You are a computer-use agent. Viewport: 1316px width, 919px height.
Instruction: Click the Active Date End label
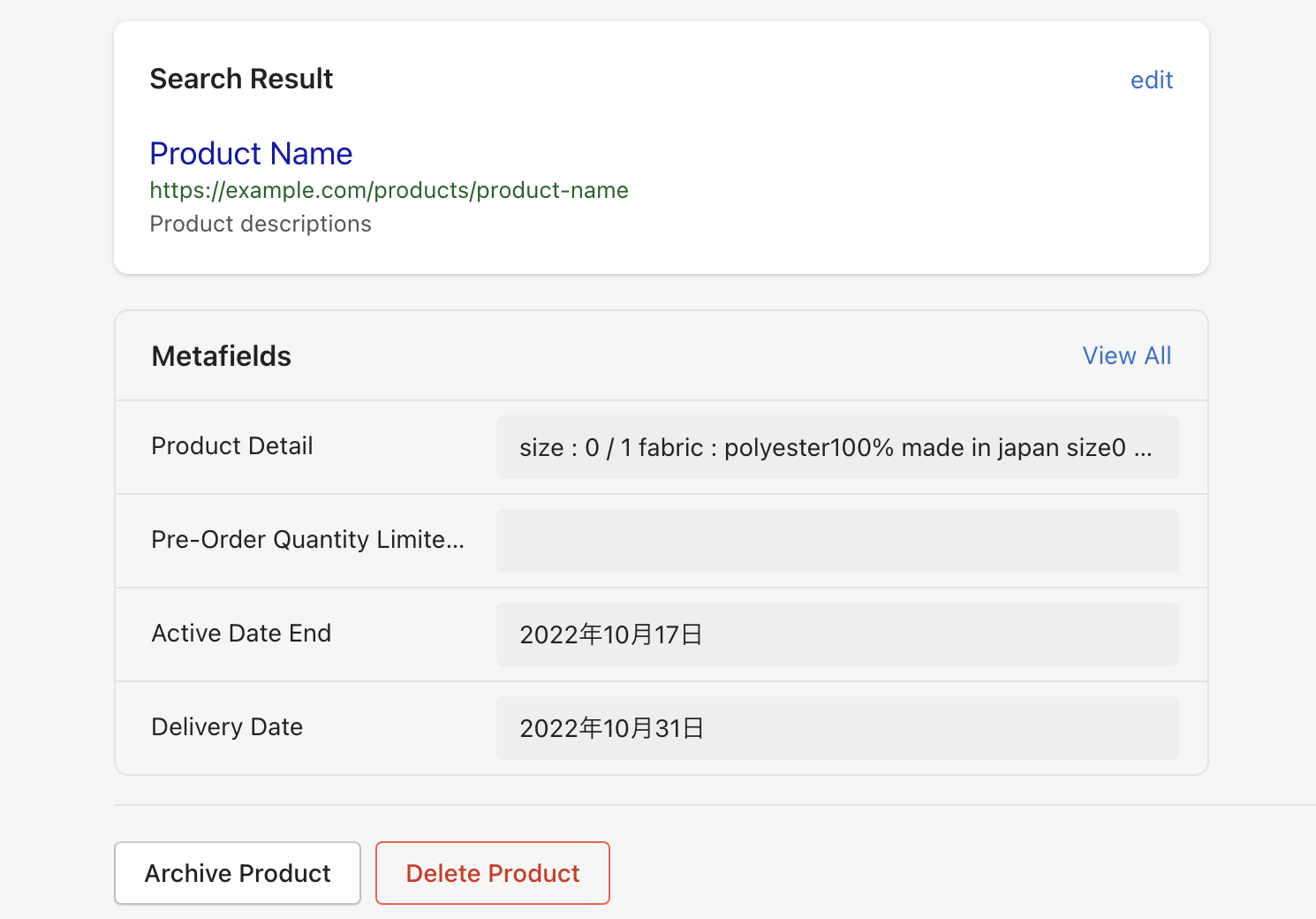coord(241,633)
